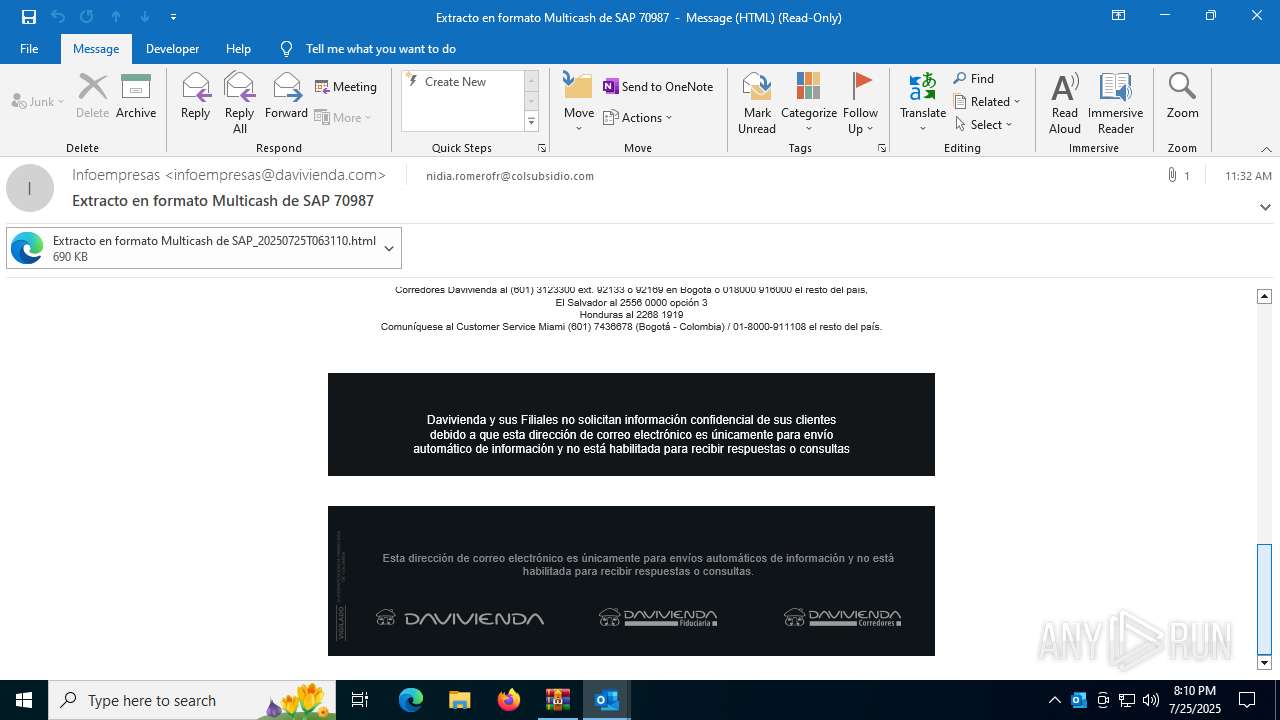Open the Related dropdown

coord(987,102)
